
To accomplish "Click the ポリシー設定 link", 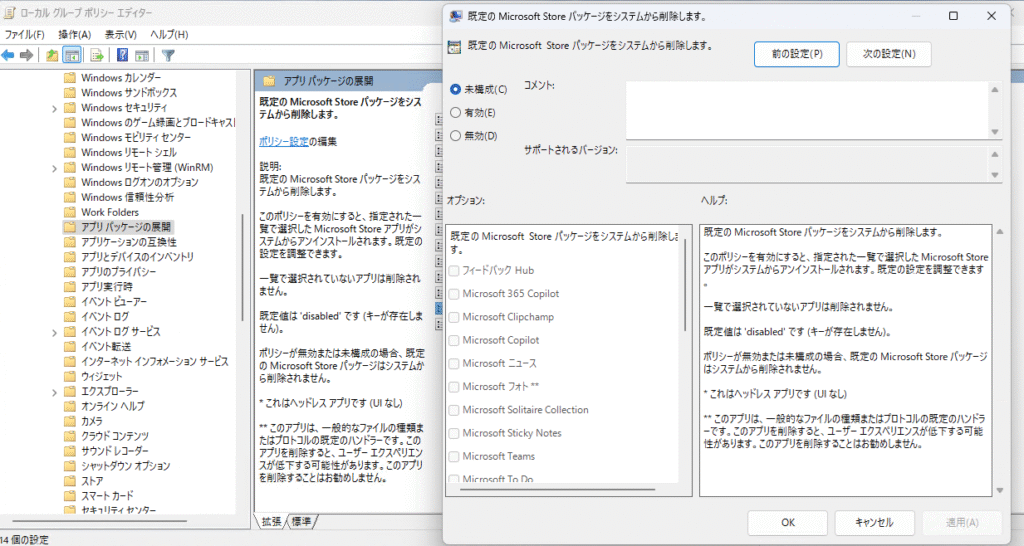I will [x=283, y=142].
